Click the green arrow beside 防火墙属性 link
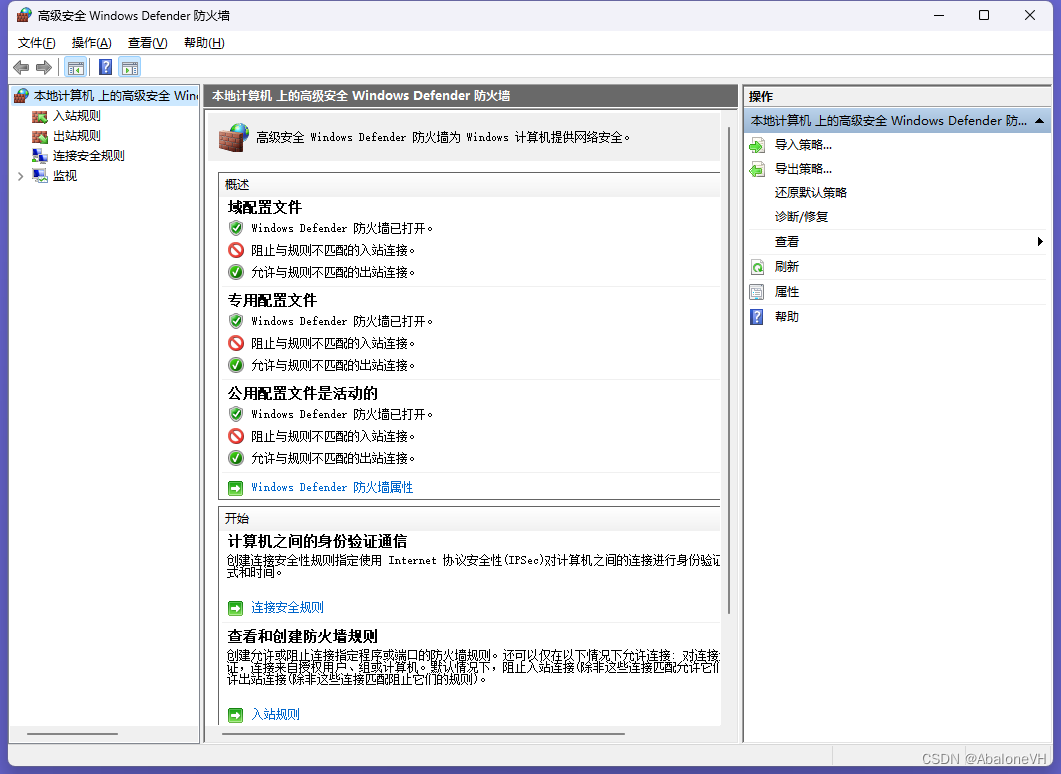This screenshot has width=1061, height=774. 235,488
